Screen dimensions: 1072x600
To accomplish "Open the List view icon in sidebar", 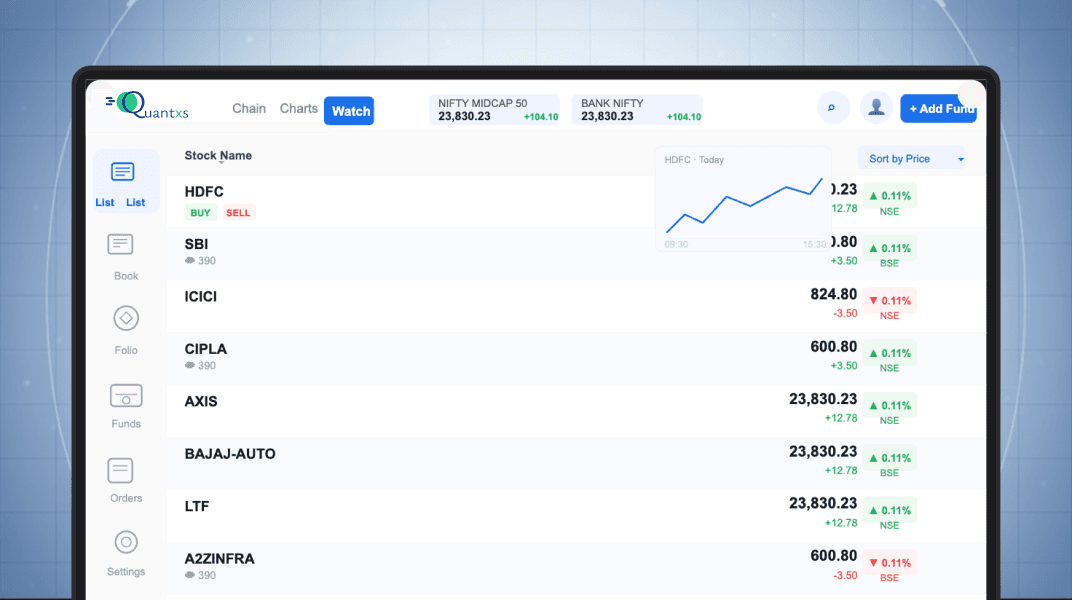I will 122,172.
